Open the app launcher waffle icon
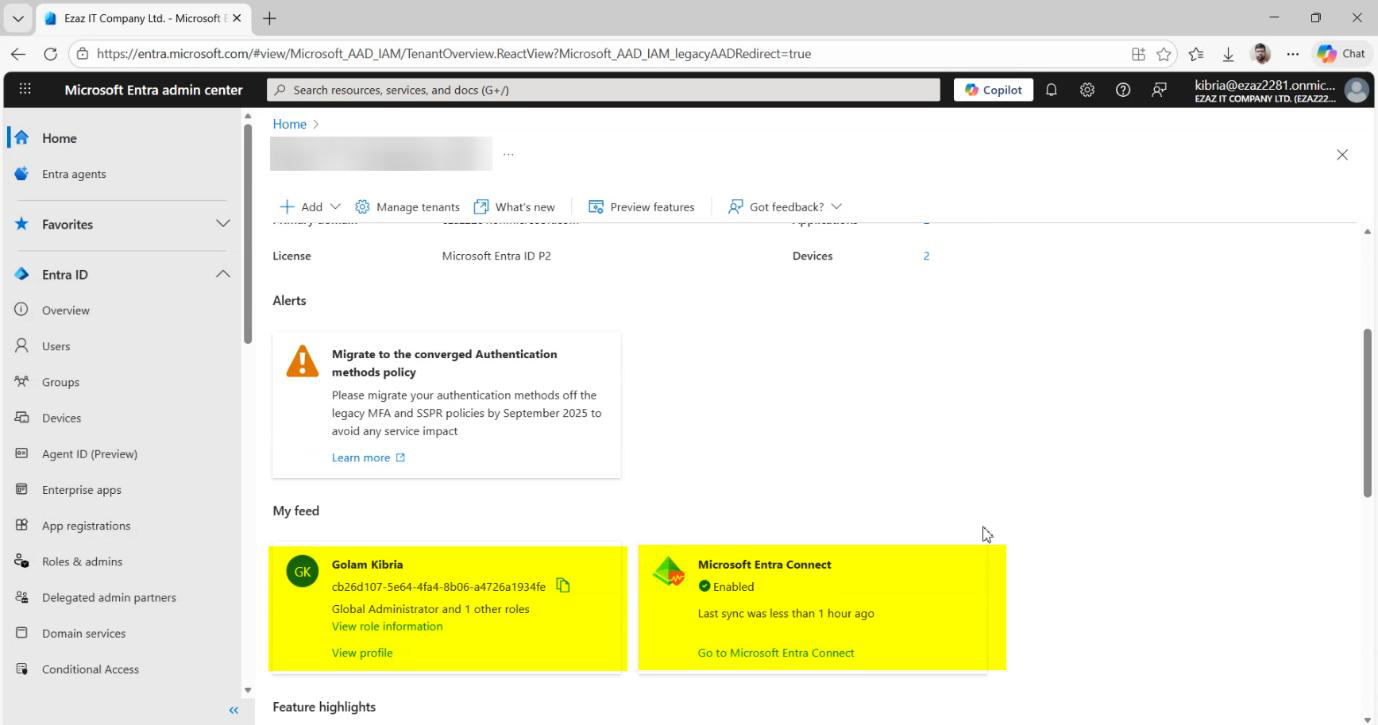The image size is (1378, 725). (x=25, y=90)
